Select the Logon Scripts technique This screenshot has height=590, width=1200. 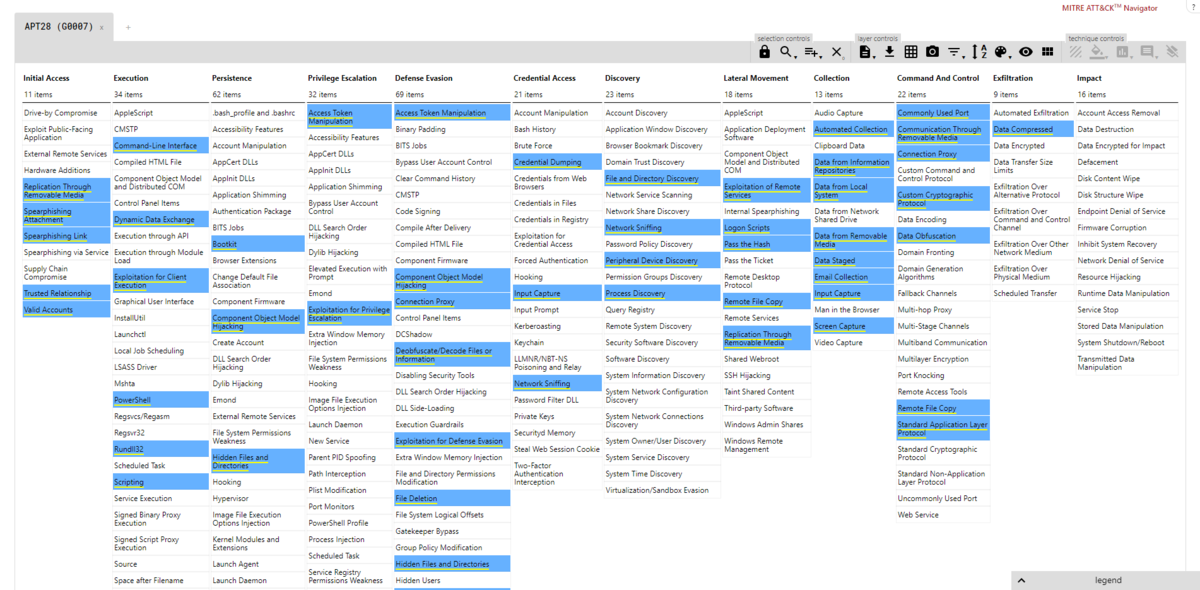pos(765,228)
